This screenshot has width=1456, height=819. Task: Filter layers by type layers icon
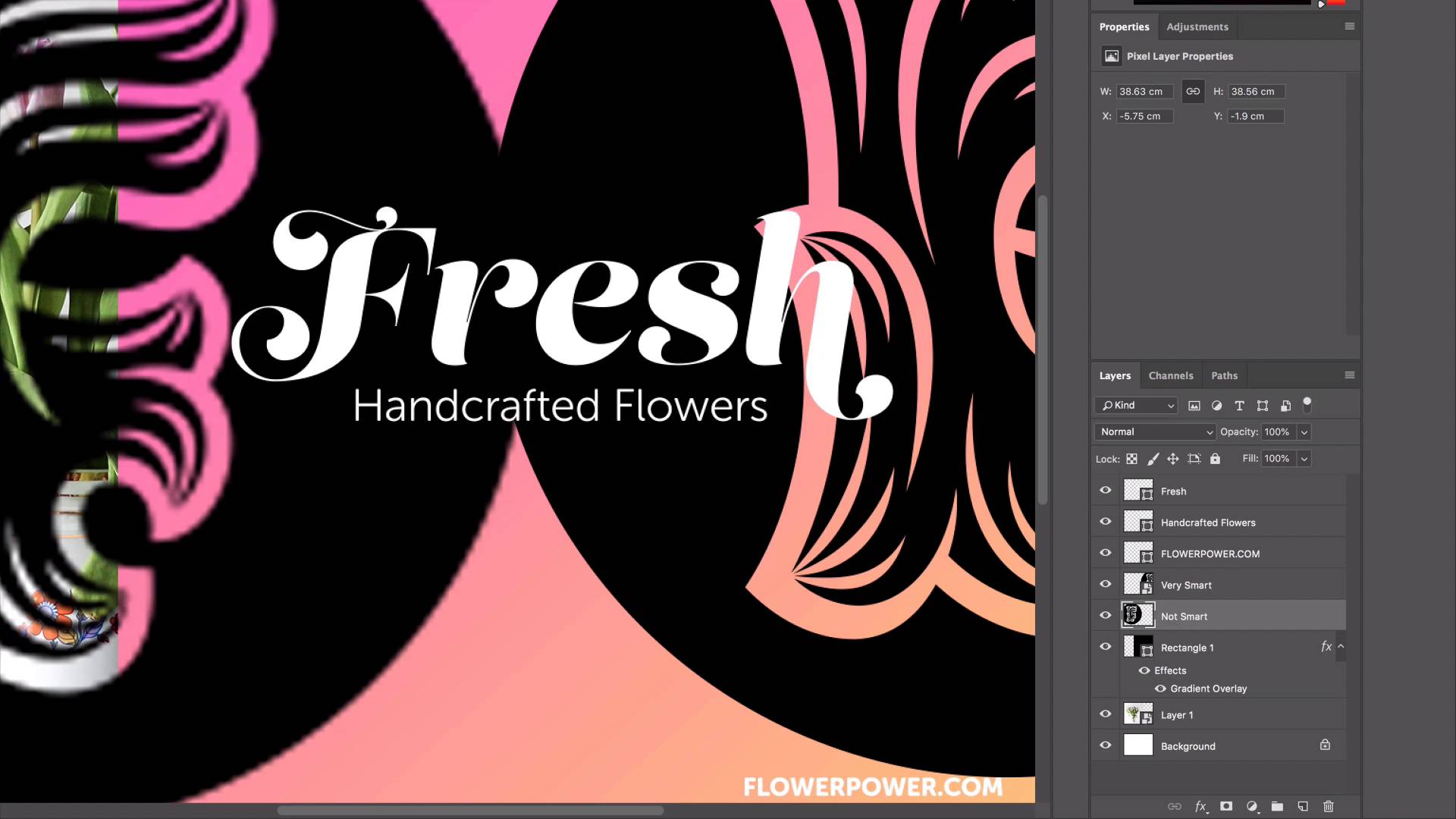[x=1239, y=406]
